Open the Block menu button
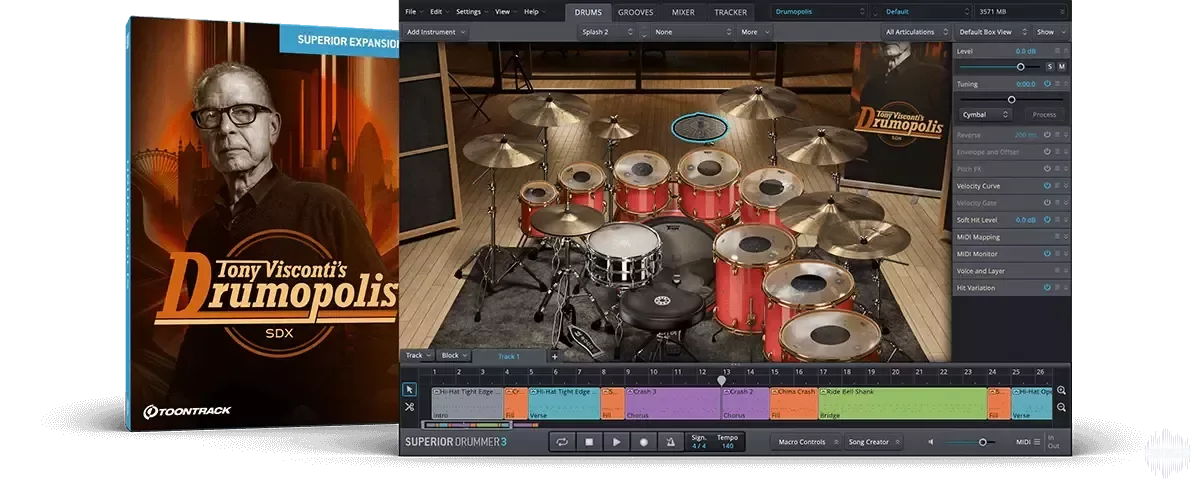 point(452,355)
